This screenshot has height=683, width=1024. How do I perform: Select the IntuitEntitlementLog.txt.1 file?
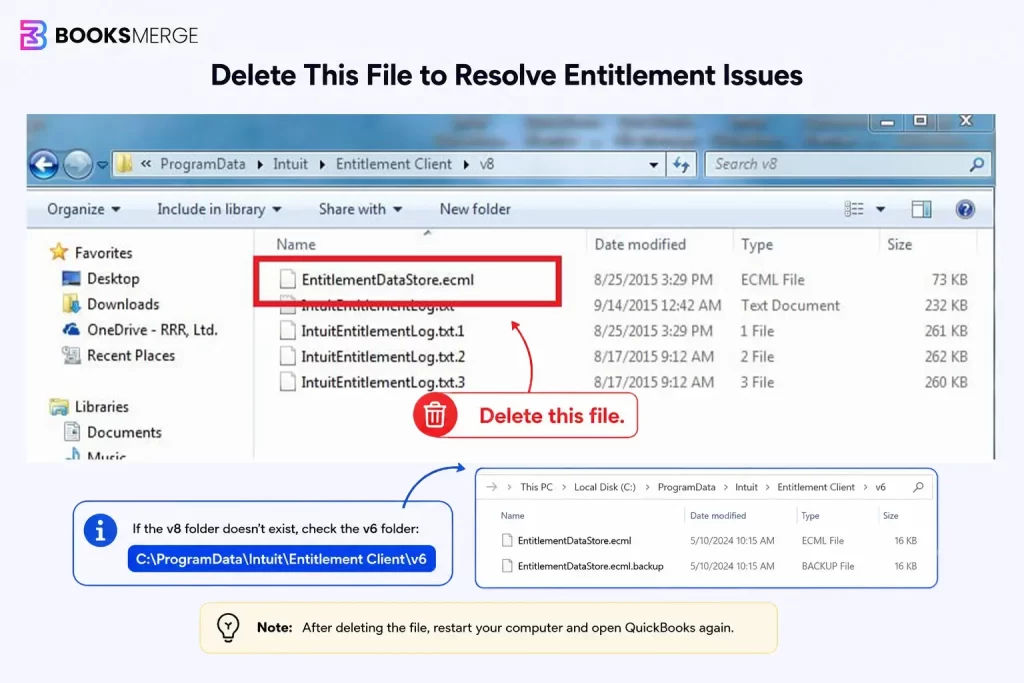(383, 331)
